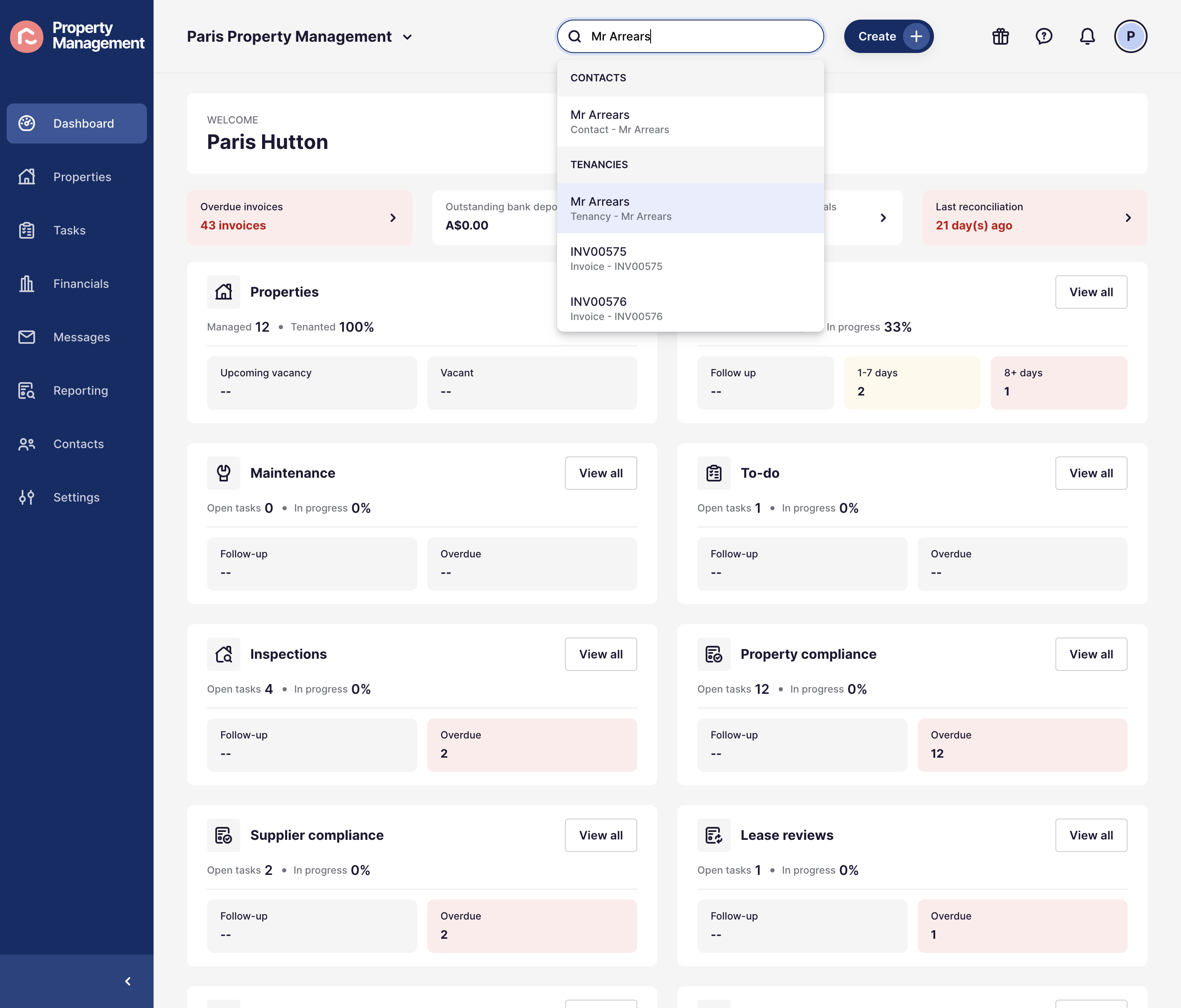The width and height of the screenshot is (1181, 1008).
Task: Click the Tasks clipboard icon in sidebar
Action: coord(27,230)
